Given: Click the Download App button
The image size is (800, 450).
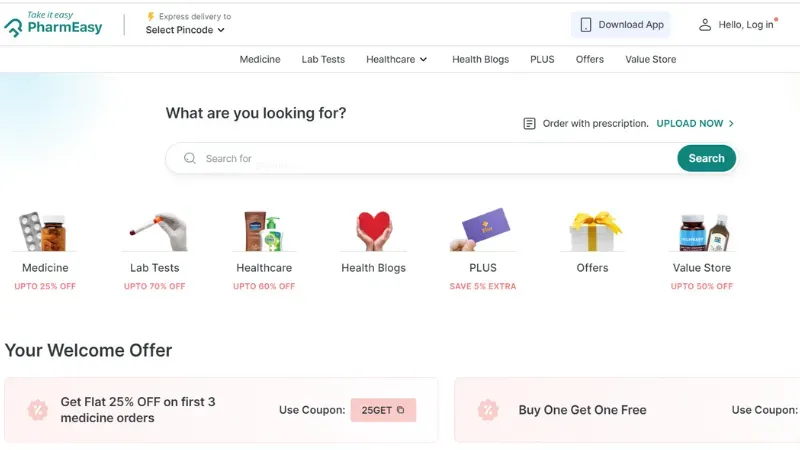Looking at the screenshot, I should click(x=620, y=24).
